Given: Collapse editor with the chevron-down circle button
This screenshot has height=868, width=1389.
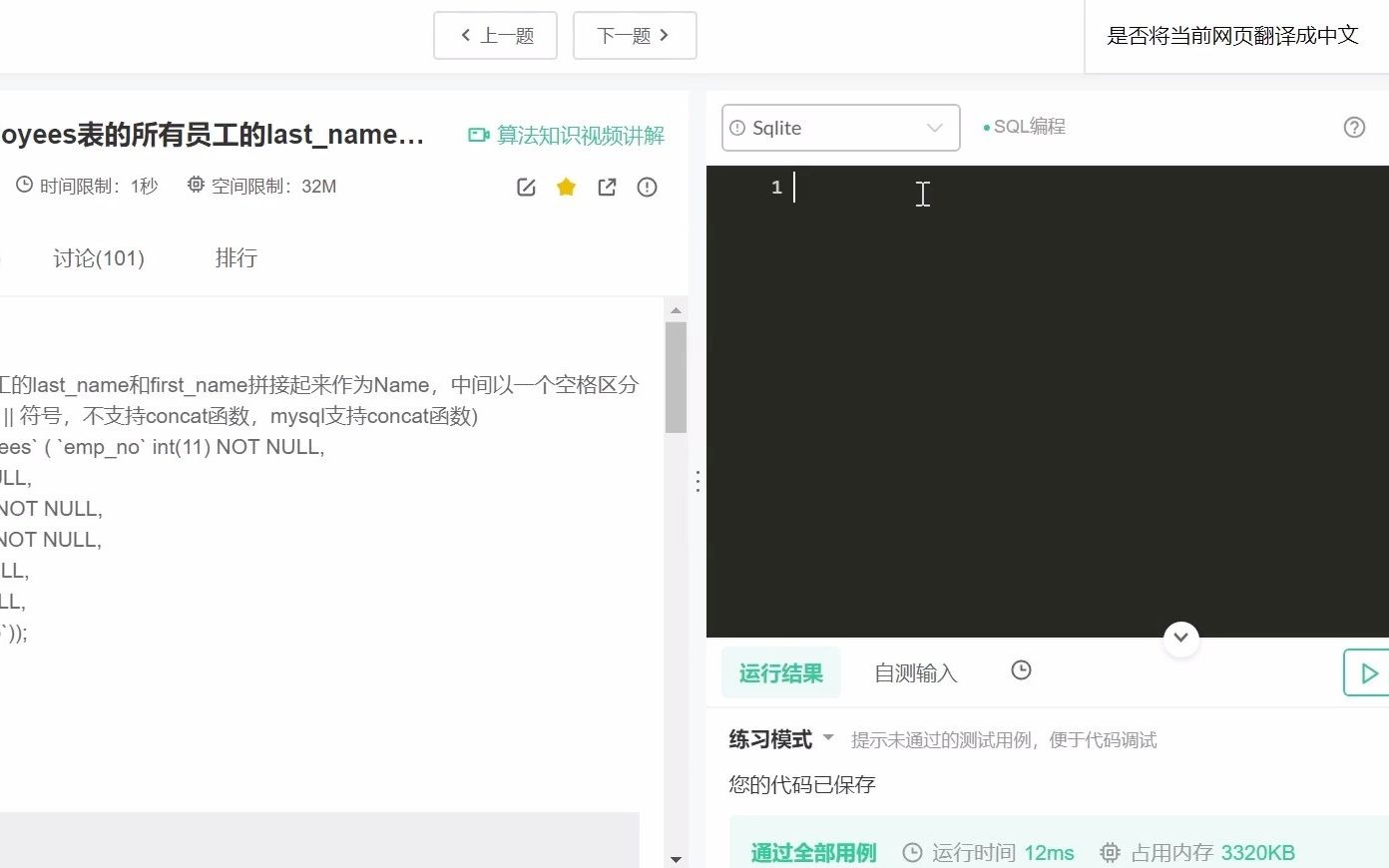Looking at the screenshot, I should 1181,638.
